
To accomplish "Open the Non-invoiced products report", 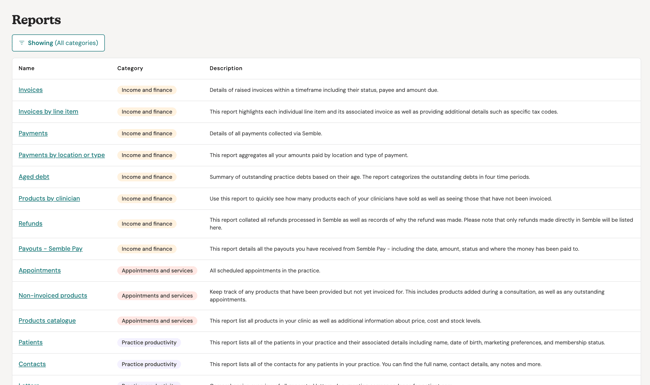I will 53,295.
